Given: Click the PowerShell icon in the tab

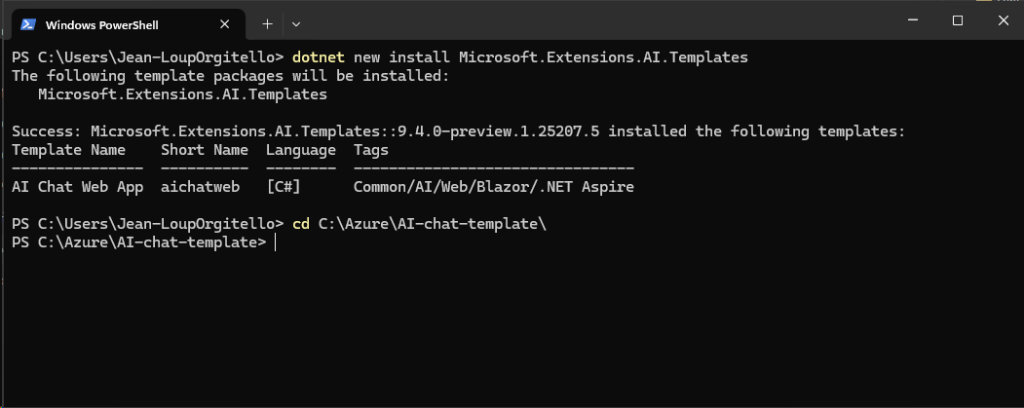Looking at the screenshot, I should click(28, 25).
